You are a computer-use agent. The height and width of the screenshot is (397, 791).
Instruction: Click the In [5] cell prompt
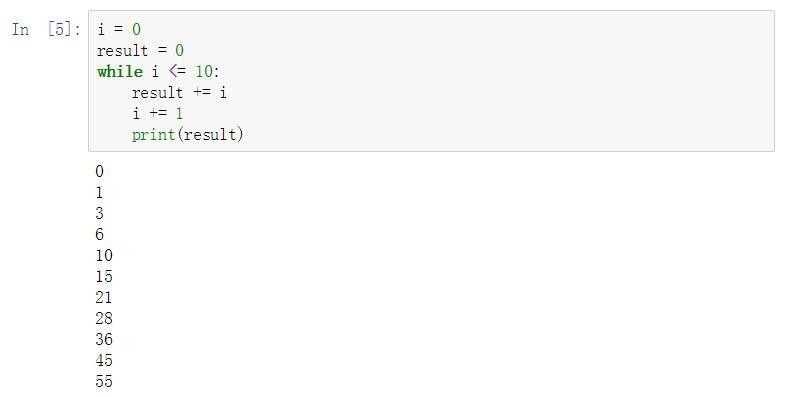click(x=46, y=29)
